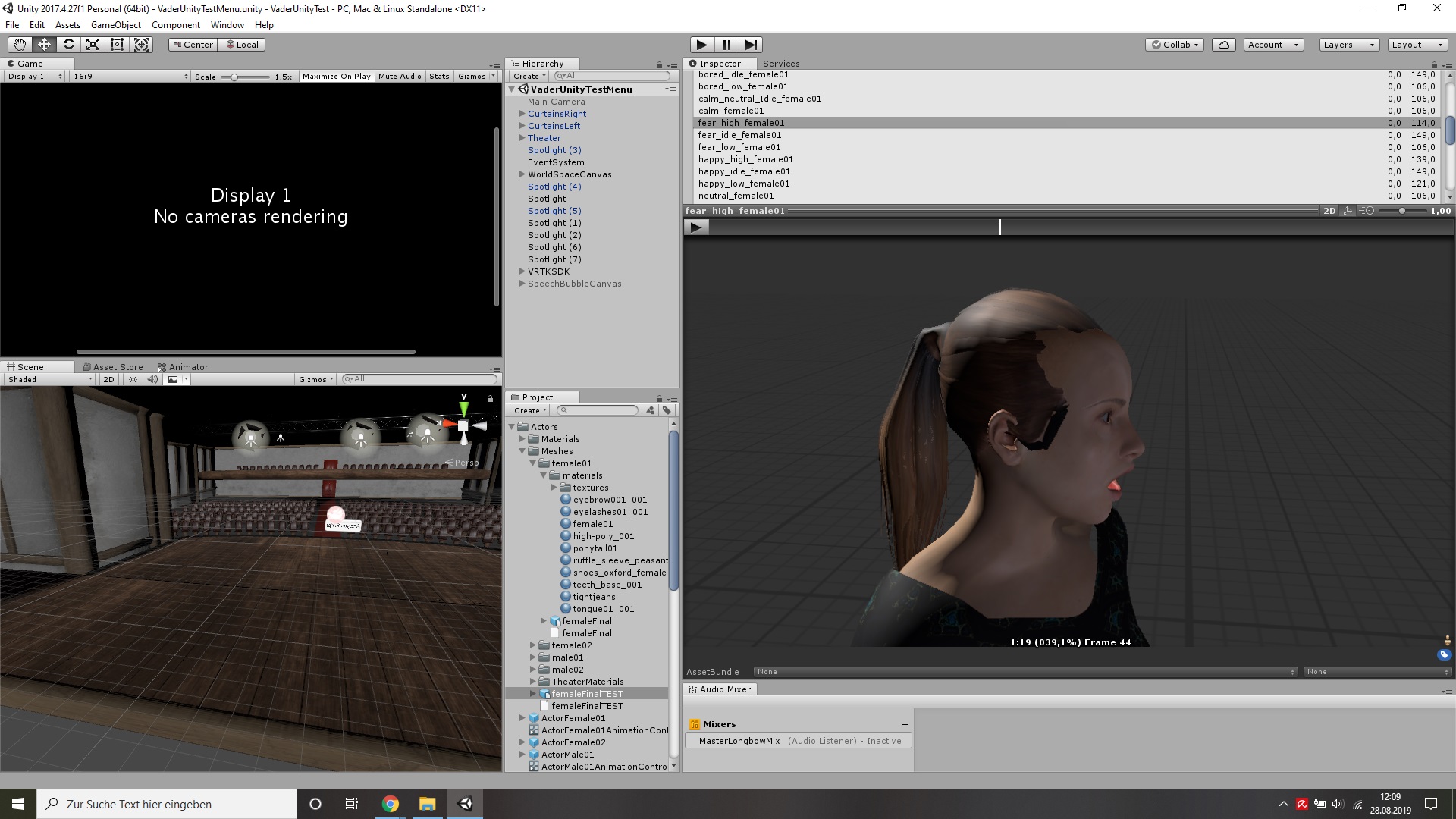Adjust the preview speed slider
Image resolution: width=1456 pixels, height=819 pixels.
pos(1401,211)
